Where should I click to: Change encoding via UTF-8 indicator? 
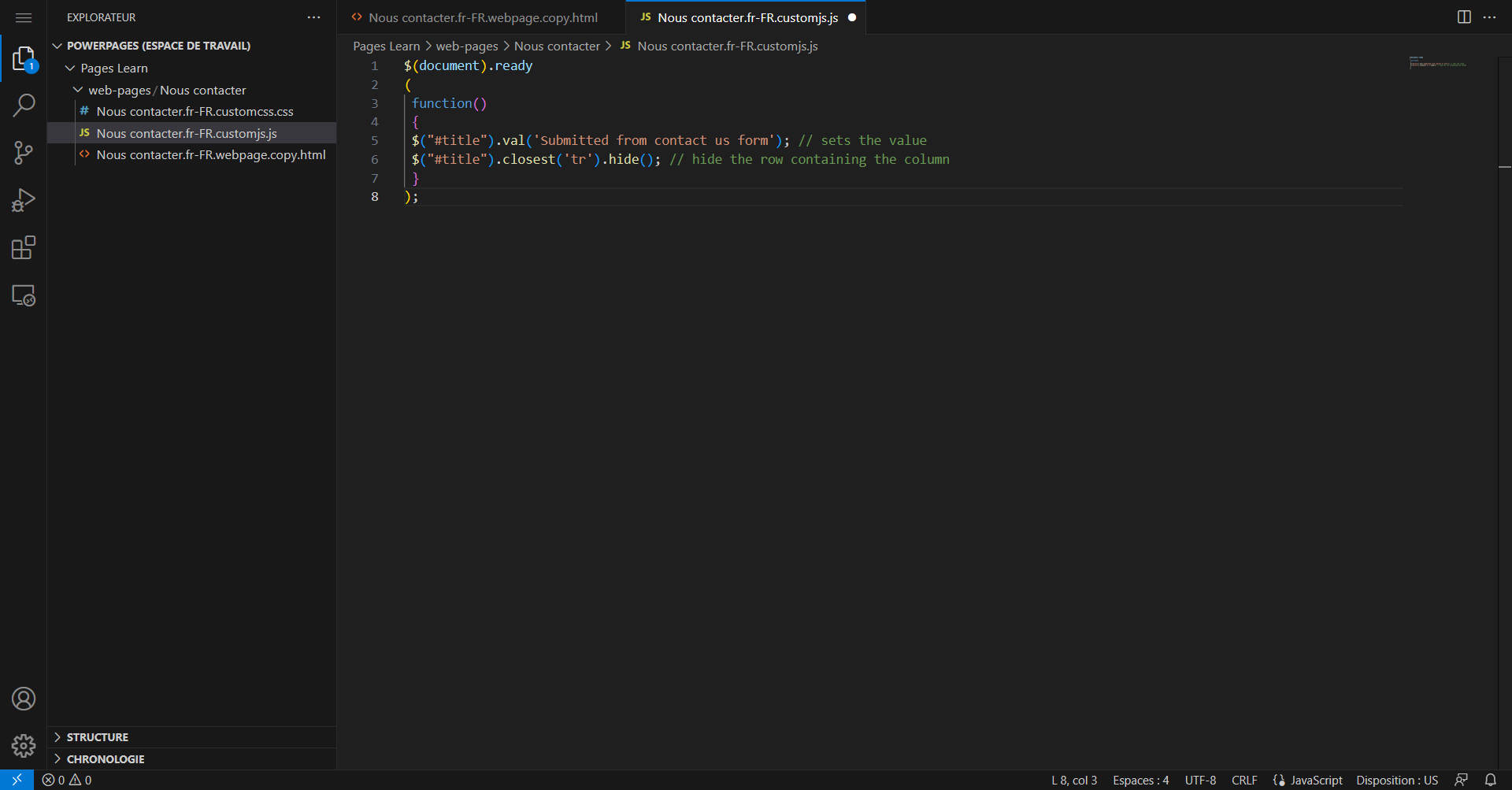pyautogui.click(x=1200, y=780)
